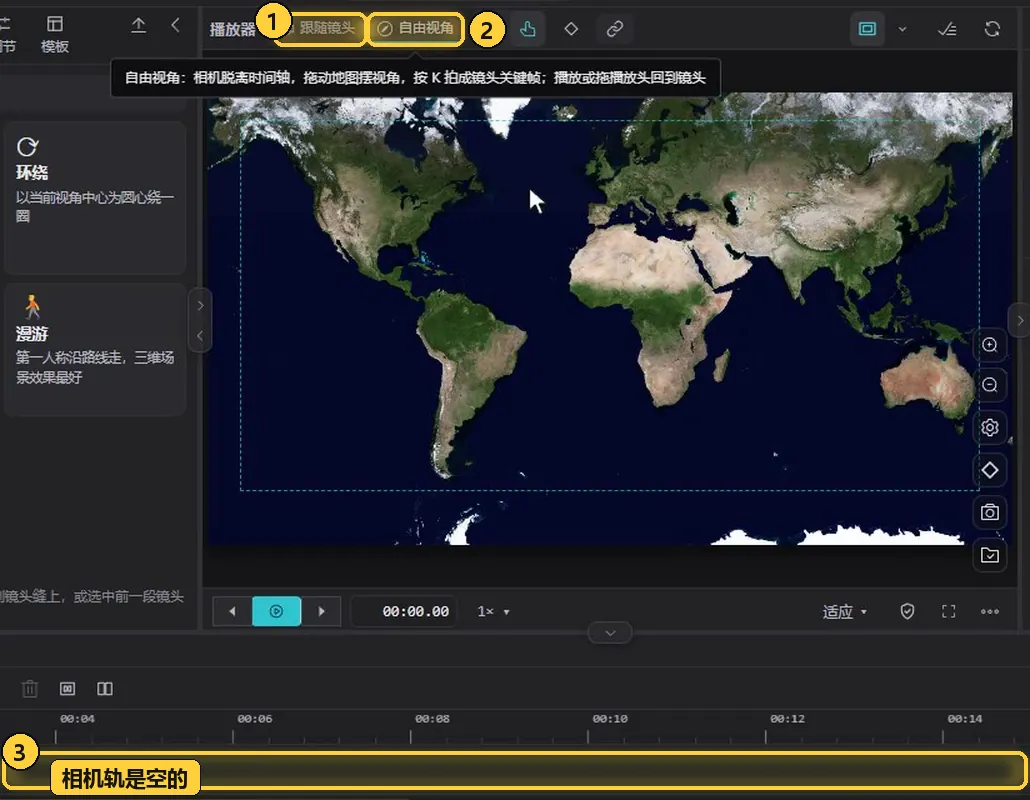Open the 模板 template panel

55,34
